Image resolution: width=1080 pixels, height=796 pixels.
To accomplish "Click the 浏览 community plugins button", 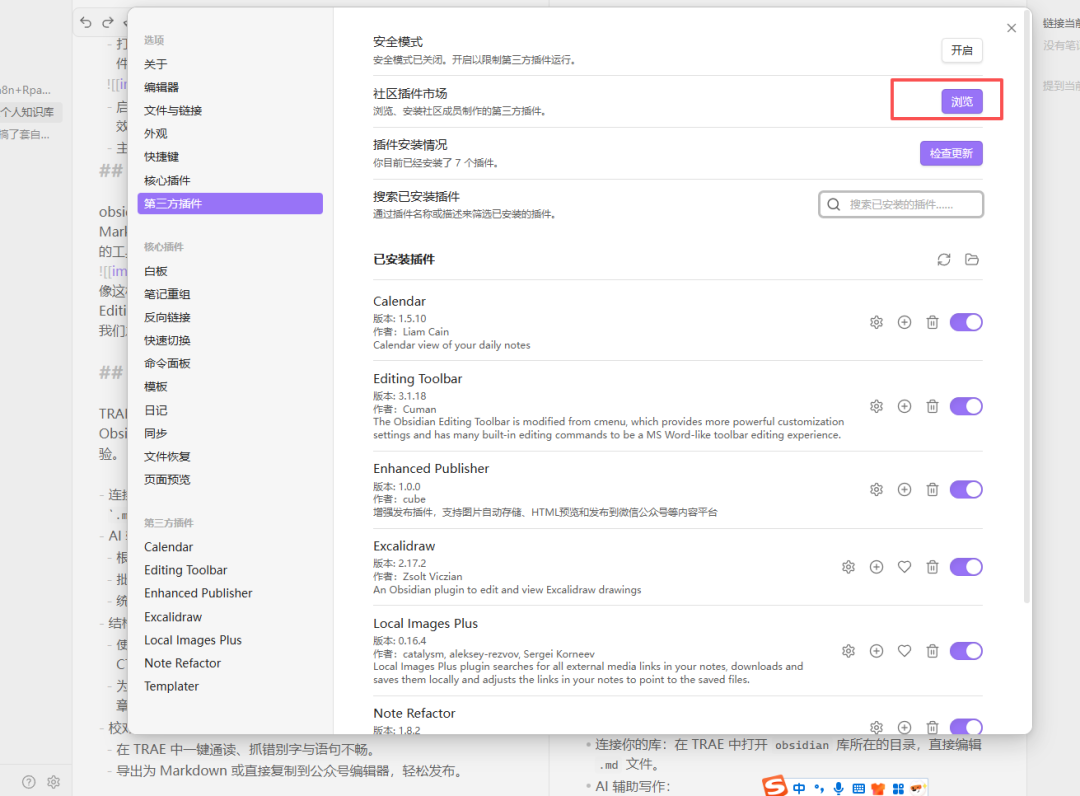I will (962, 102).
